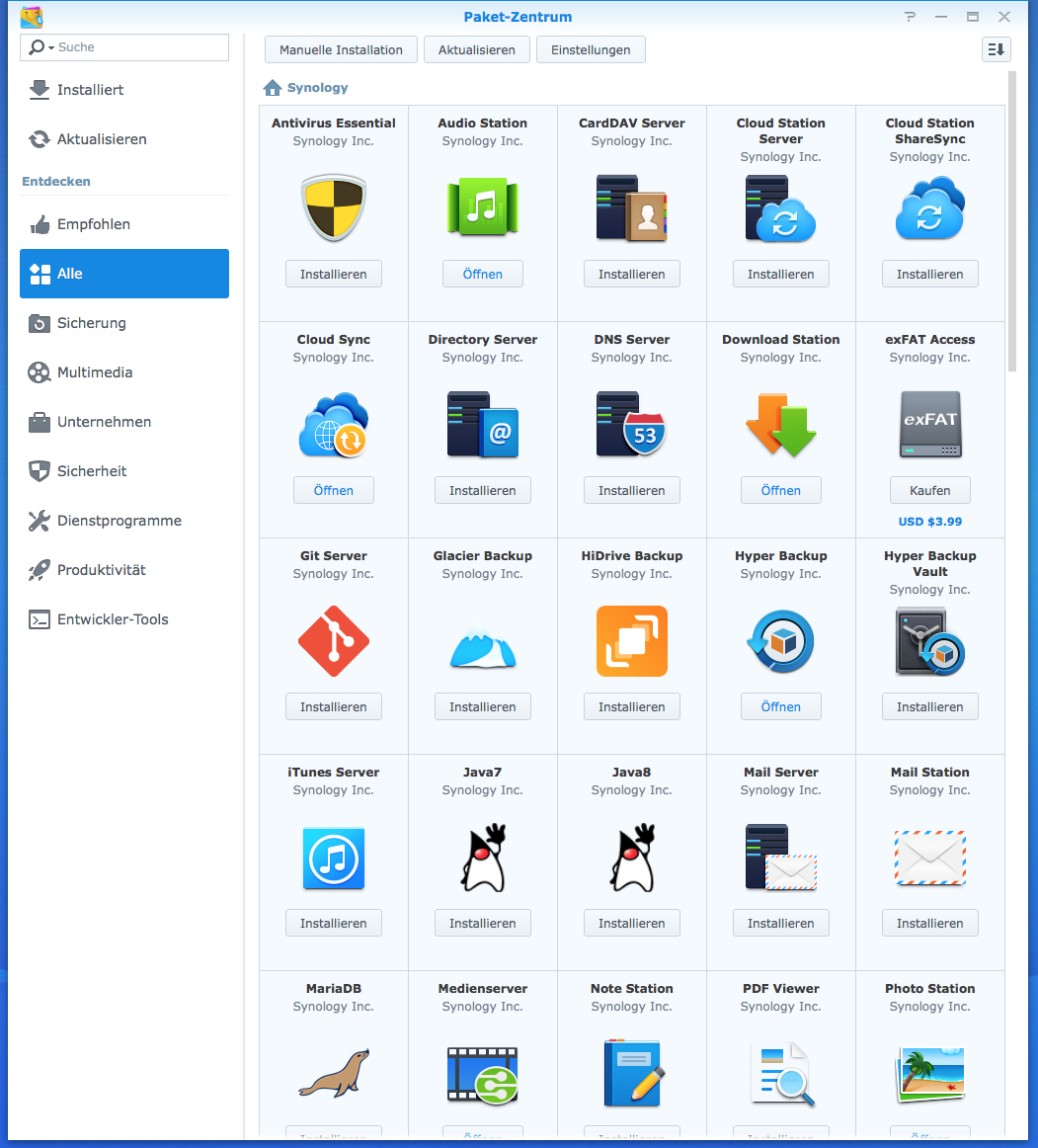
Task: Click the Glacier Backup package title
Action: point(482,555)
